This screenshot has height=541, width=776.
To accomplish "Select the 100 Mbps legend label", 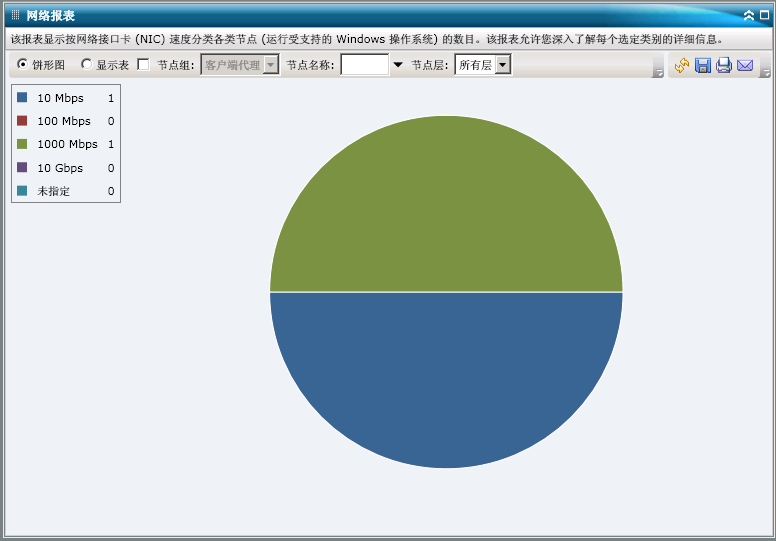I will 64,121.
